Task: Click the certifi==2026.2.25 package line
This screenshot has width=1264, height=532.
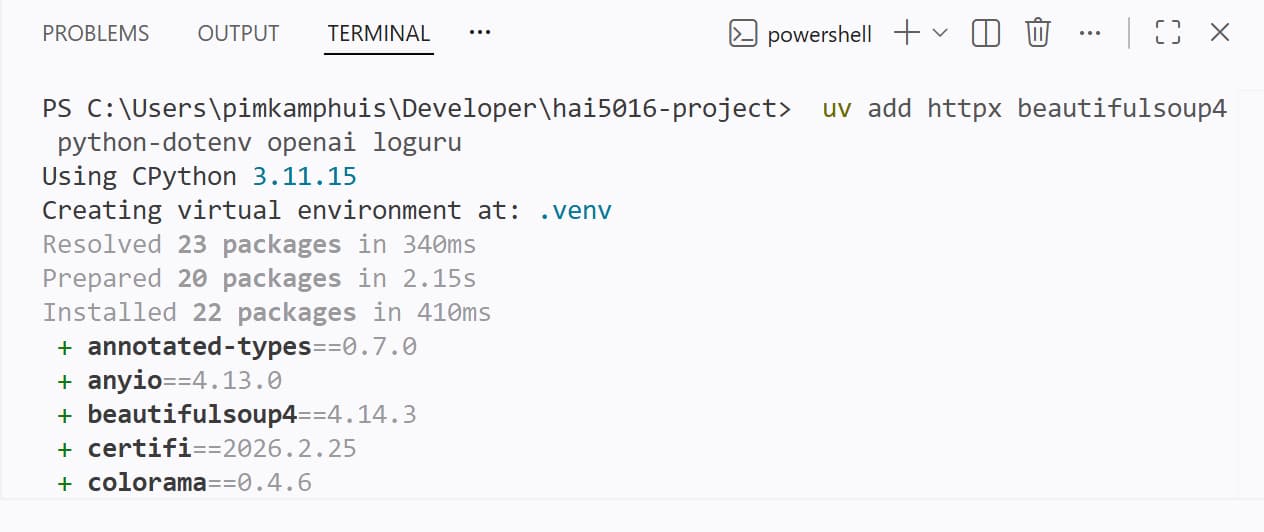Action: point(221,449)
